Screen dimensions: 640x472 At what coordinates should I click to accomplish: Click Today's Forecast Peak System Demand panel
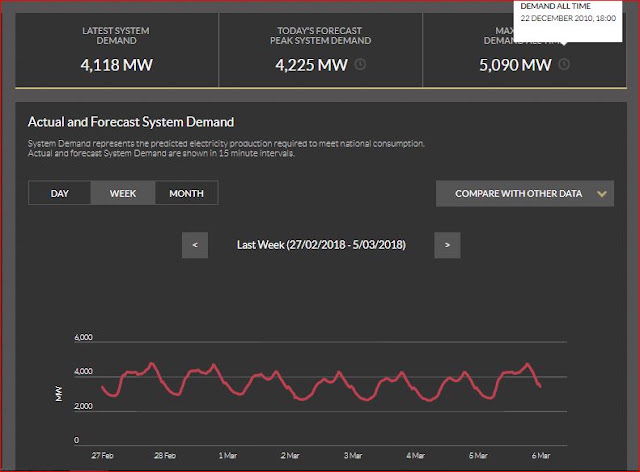pos(320,50)
